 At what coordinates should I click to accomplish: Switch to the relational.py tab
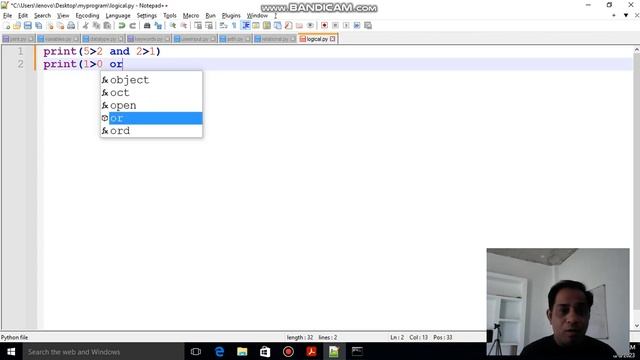[x=274, y=39]
